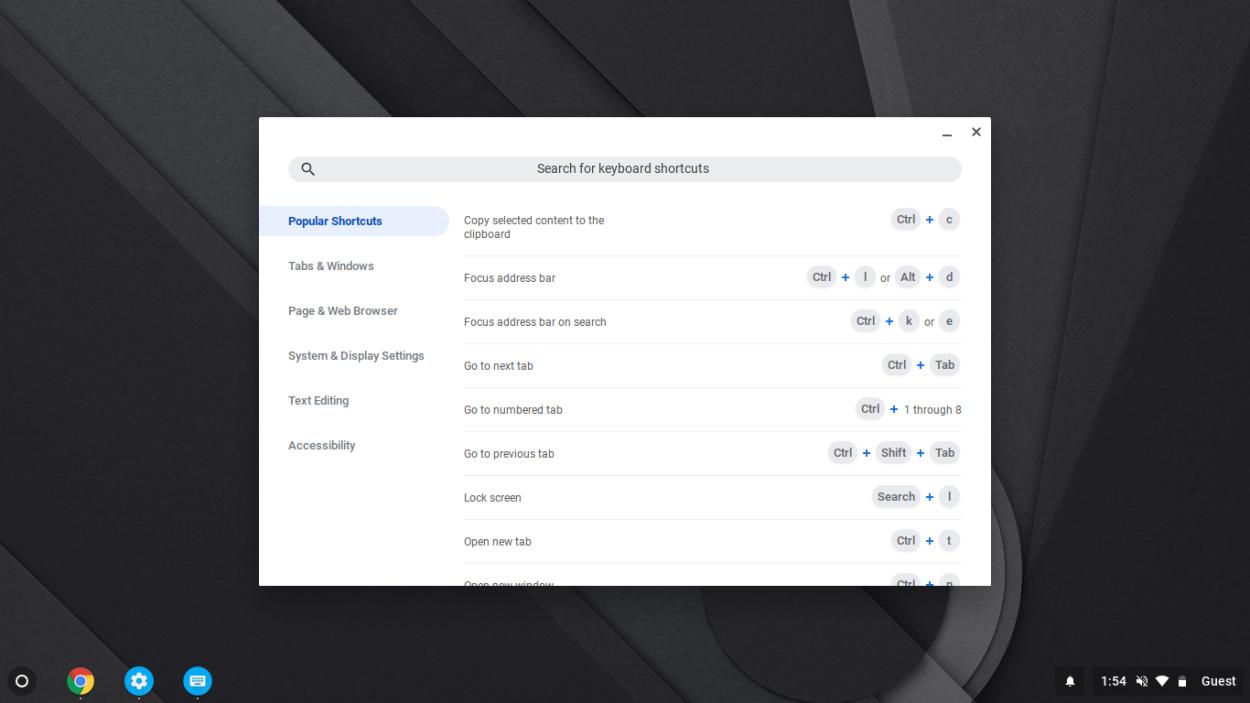View the Accessibility shortcuts category

[x=322, y=446]
